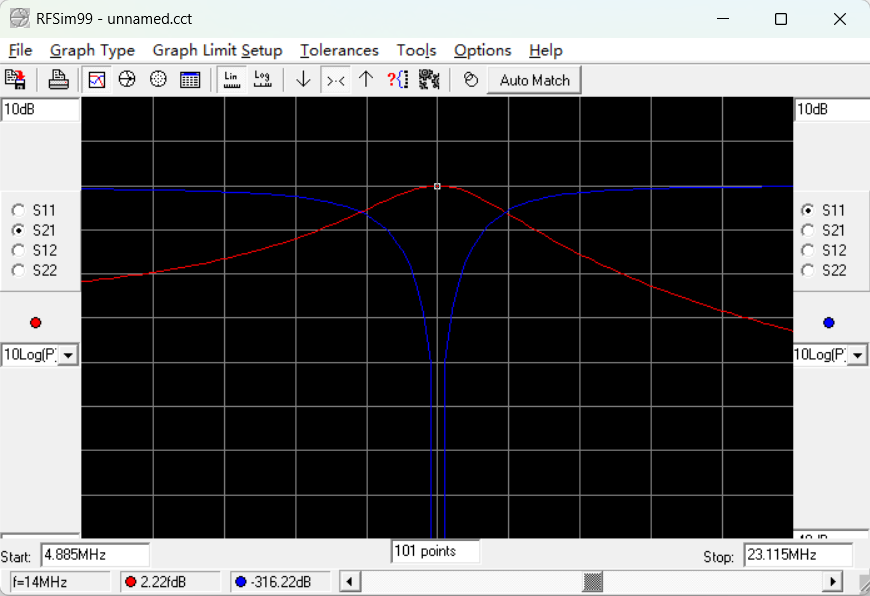Click the blue trace color dot
Image resolution: width=870 pixels, height=596 pixels.
pos(828,323)
